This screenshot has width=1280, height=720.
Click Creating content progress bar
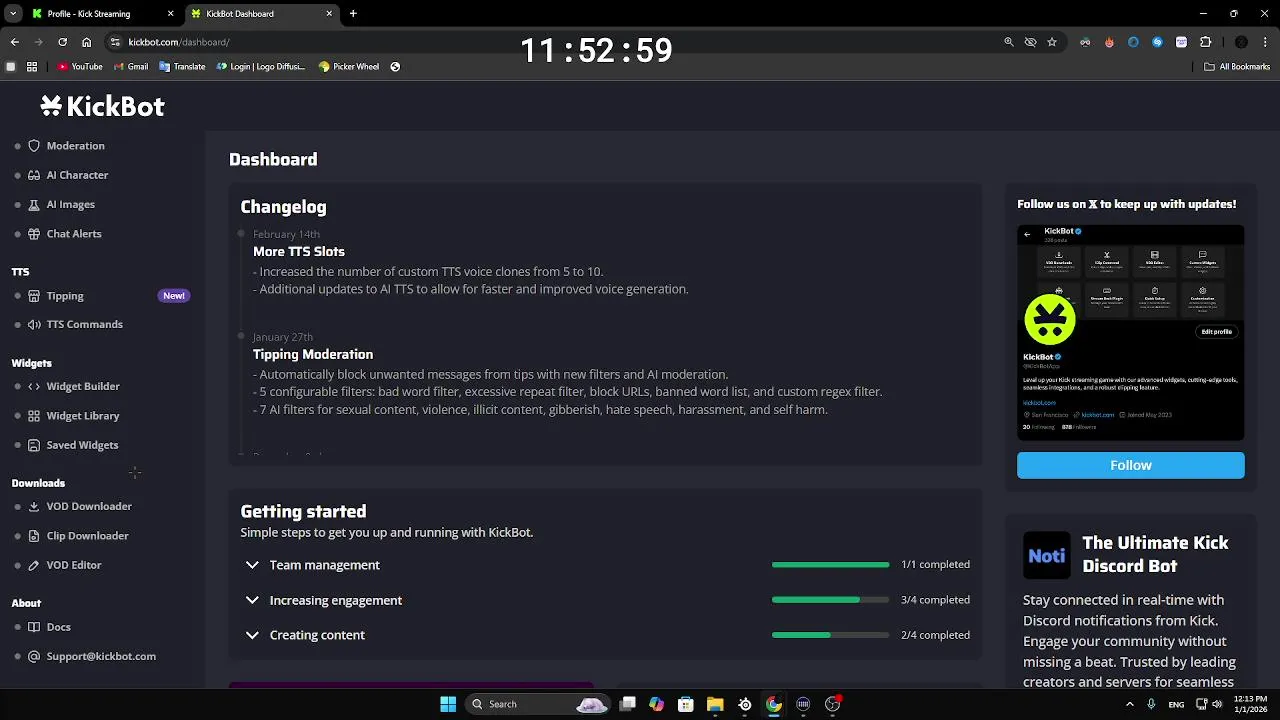(830, 635)
